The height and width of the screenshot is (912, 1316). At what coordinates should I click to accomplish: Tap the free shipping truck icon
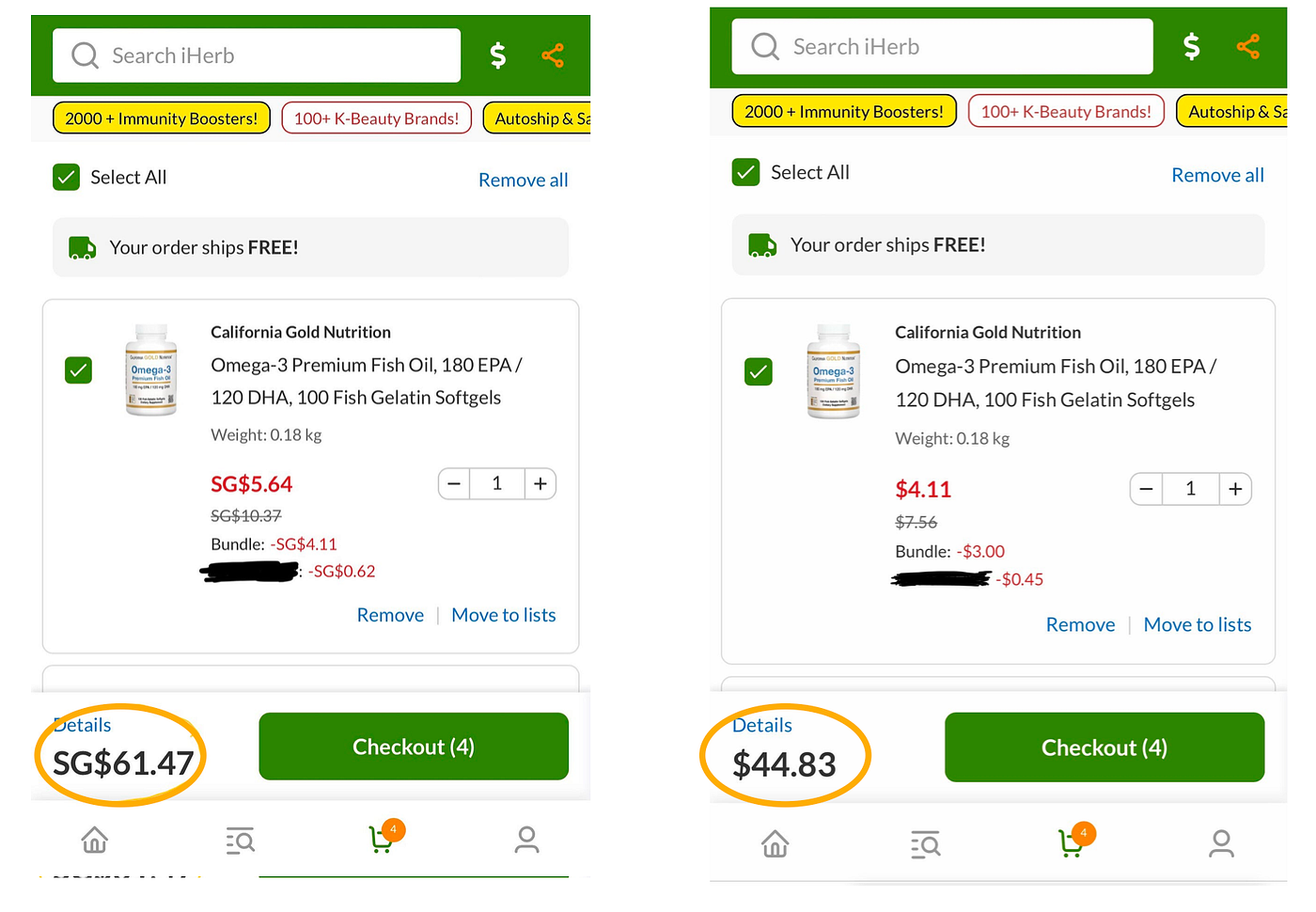pos(82,247)
